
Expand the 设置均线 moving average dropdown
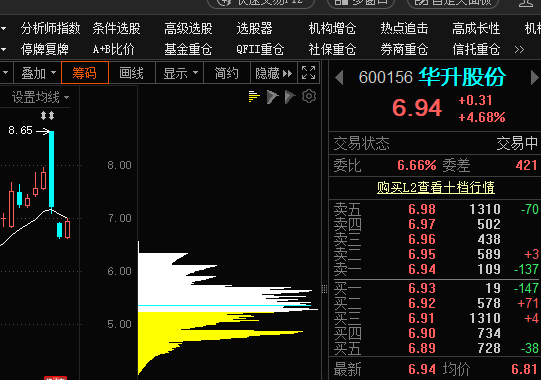[x=40, y=98]
